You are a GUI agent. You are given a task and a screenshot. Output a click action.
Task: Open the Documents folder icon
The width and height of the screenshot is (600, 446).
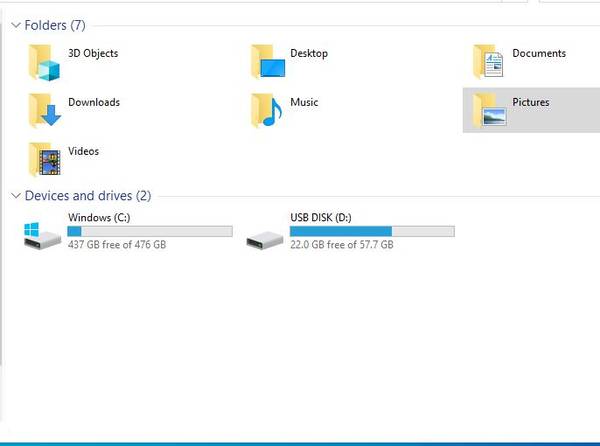click(x=488, y=62)
